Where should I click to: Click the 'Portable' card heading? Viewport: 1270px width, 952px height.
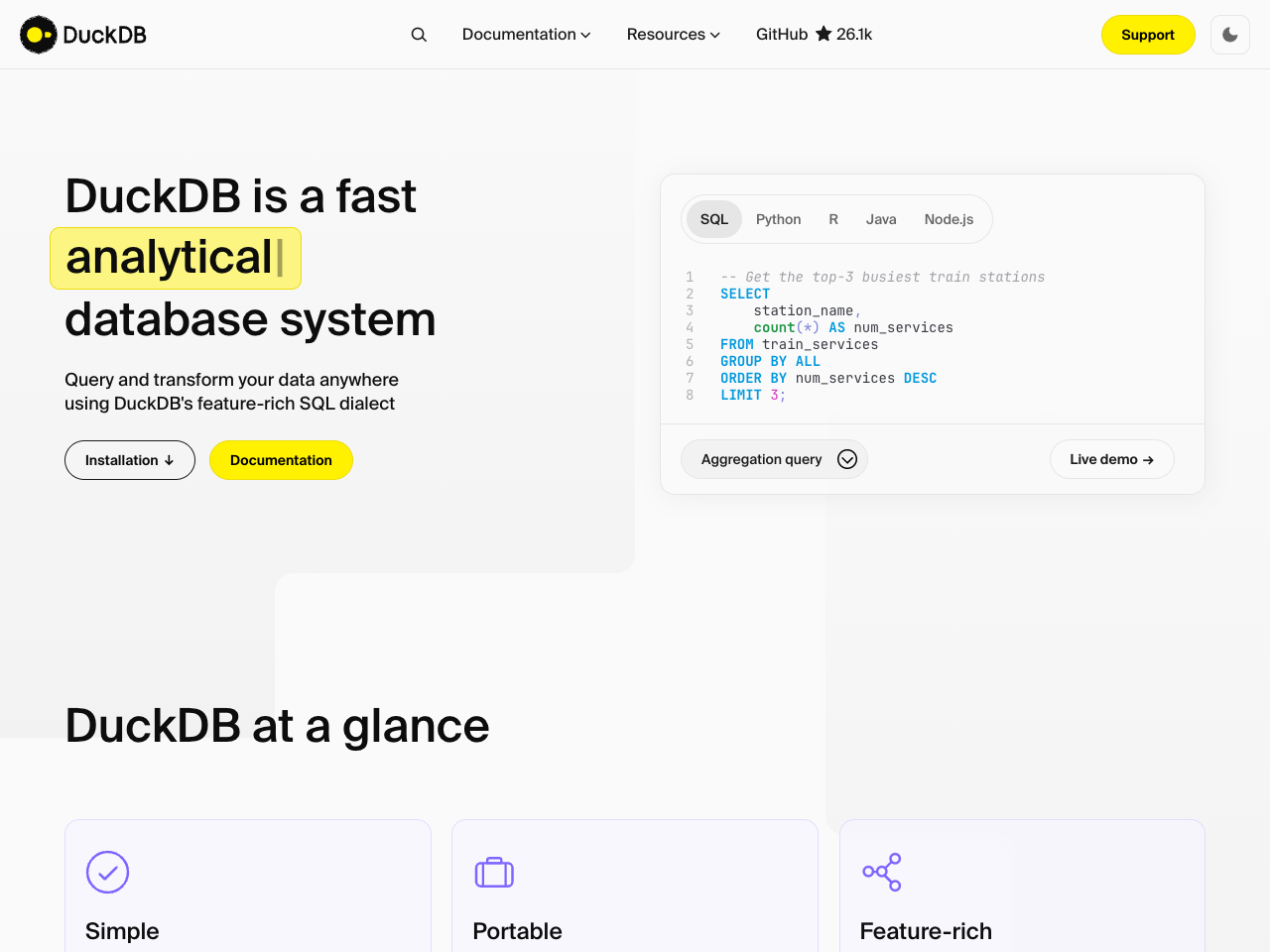pos(517,931)
